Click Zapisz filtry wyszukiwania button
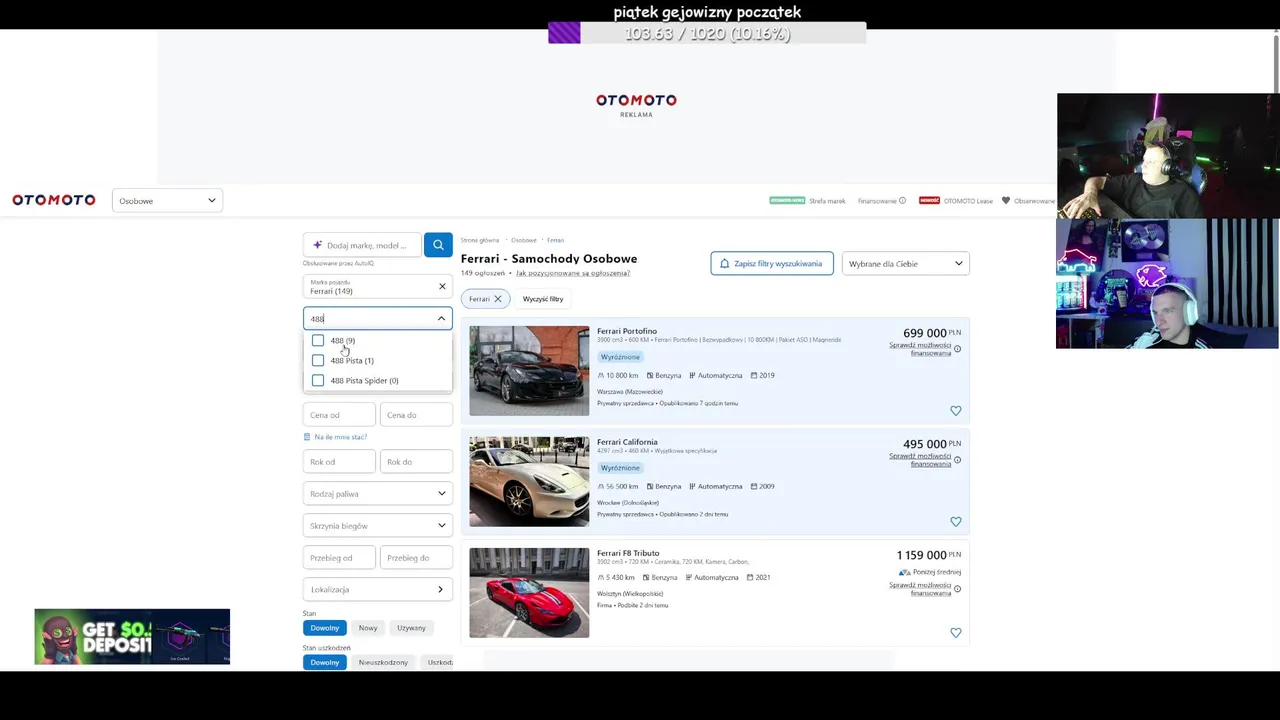Viewport: 1280px width, 720px height. coord(772,264)
